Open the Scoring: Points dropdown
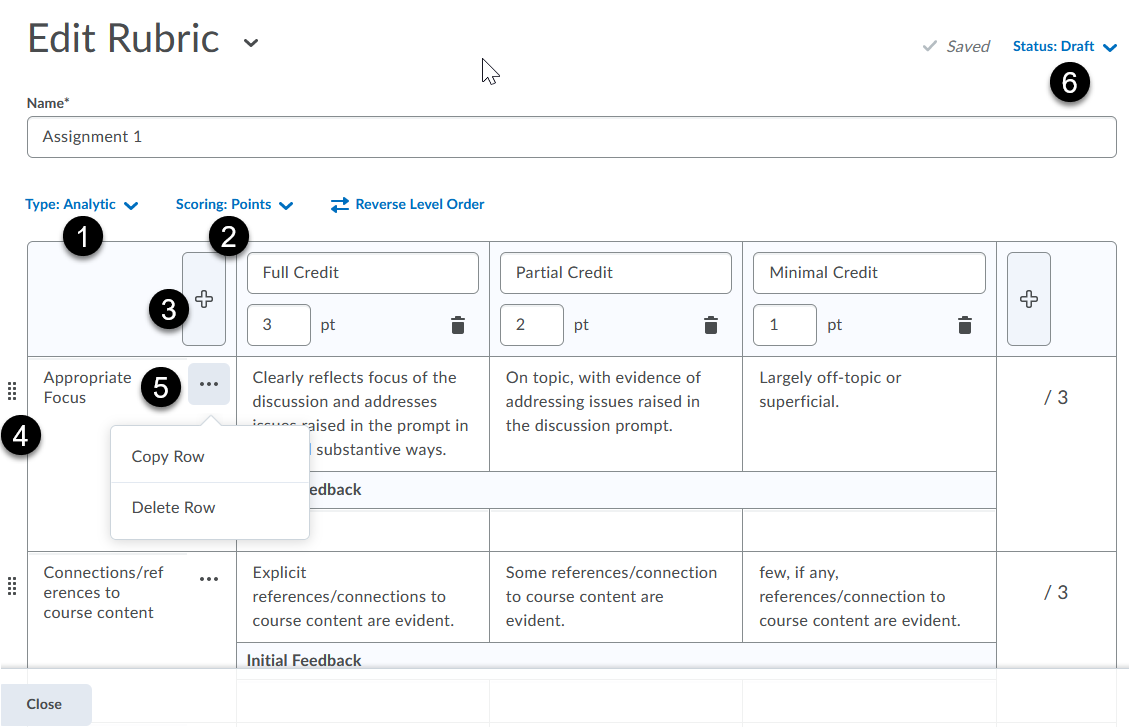 (x=234, y=205)
